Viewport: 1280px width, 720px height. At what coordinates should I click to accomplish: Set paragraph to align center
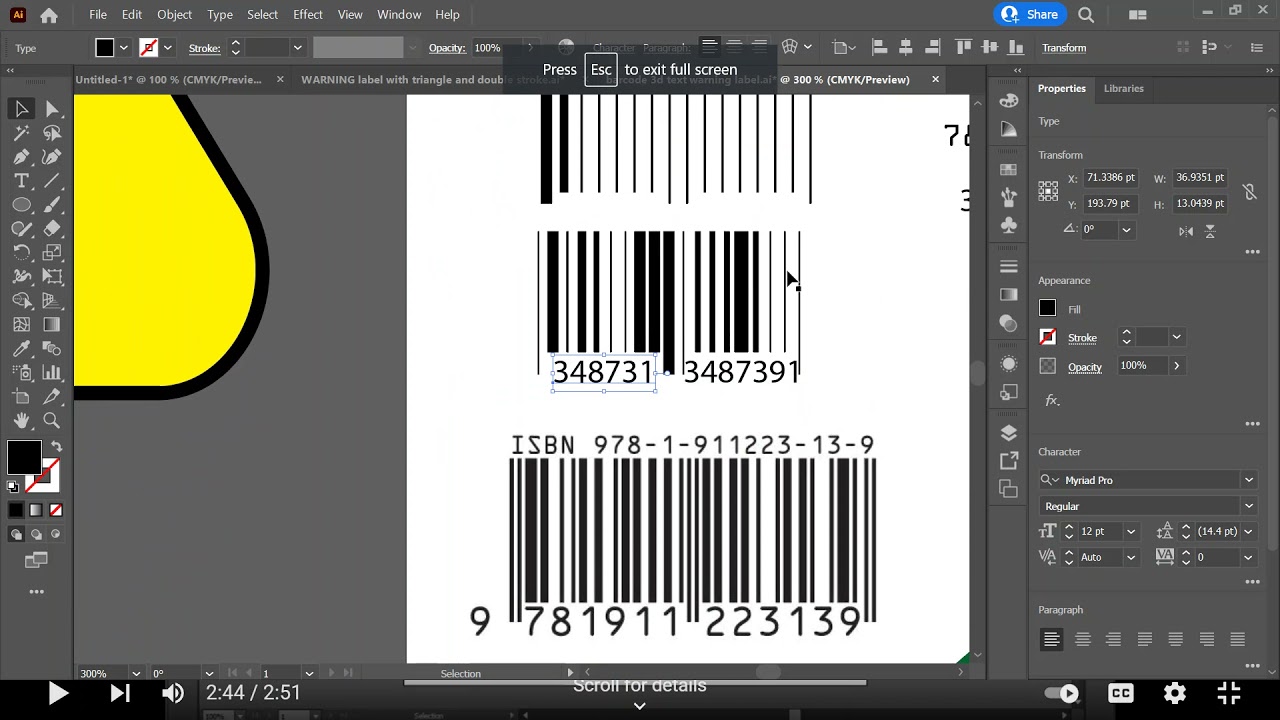click(x=1082, y=639)
